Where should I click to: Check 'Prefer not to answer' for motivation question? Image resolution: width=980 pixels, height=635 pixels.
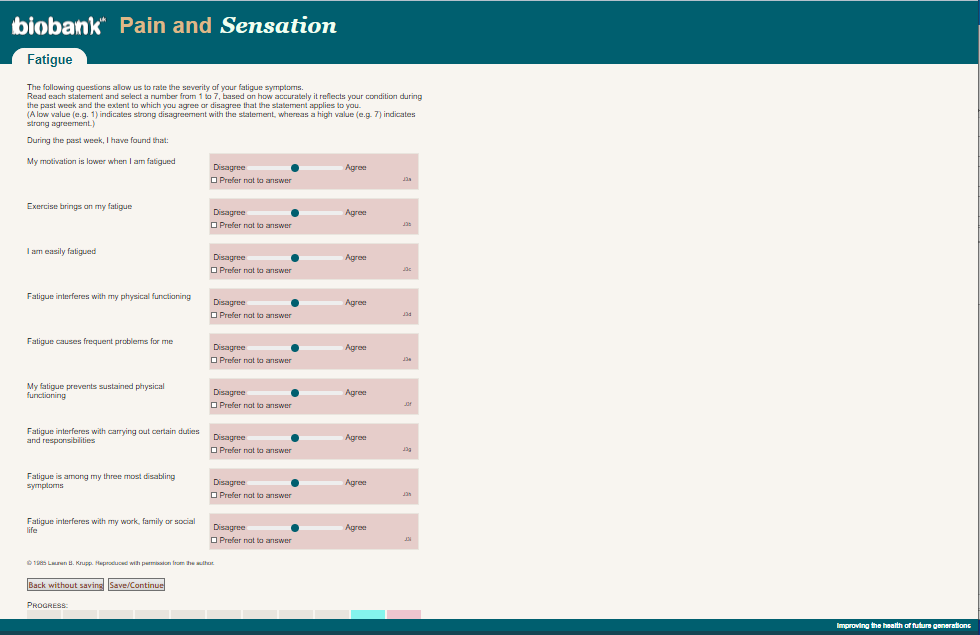coord(214,180)
